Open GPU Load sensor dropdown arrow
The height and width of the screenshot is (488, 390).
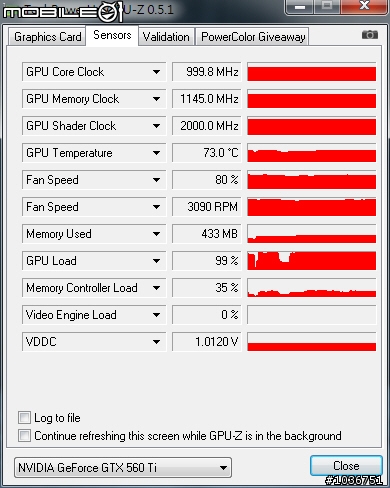(x=156, y=261)
